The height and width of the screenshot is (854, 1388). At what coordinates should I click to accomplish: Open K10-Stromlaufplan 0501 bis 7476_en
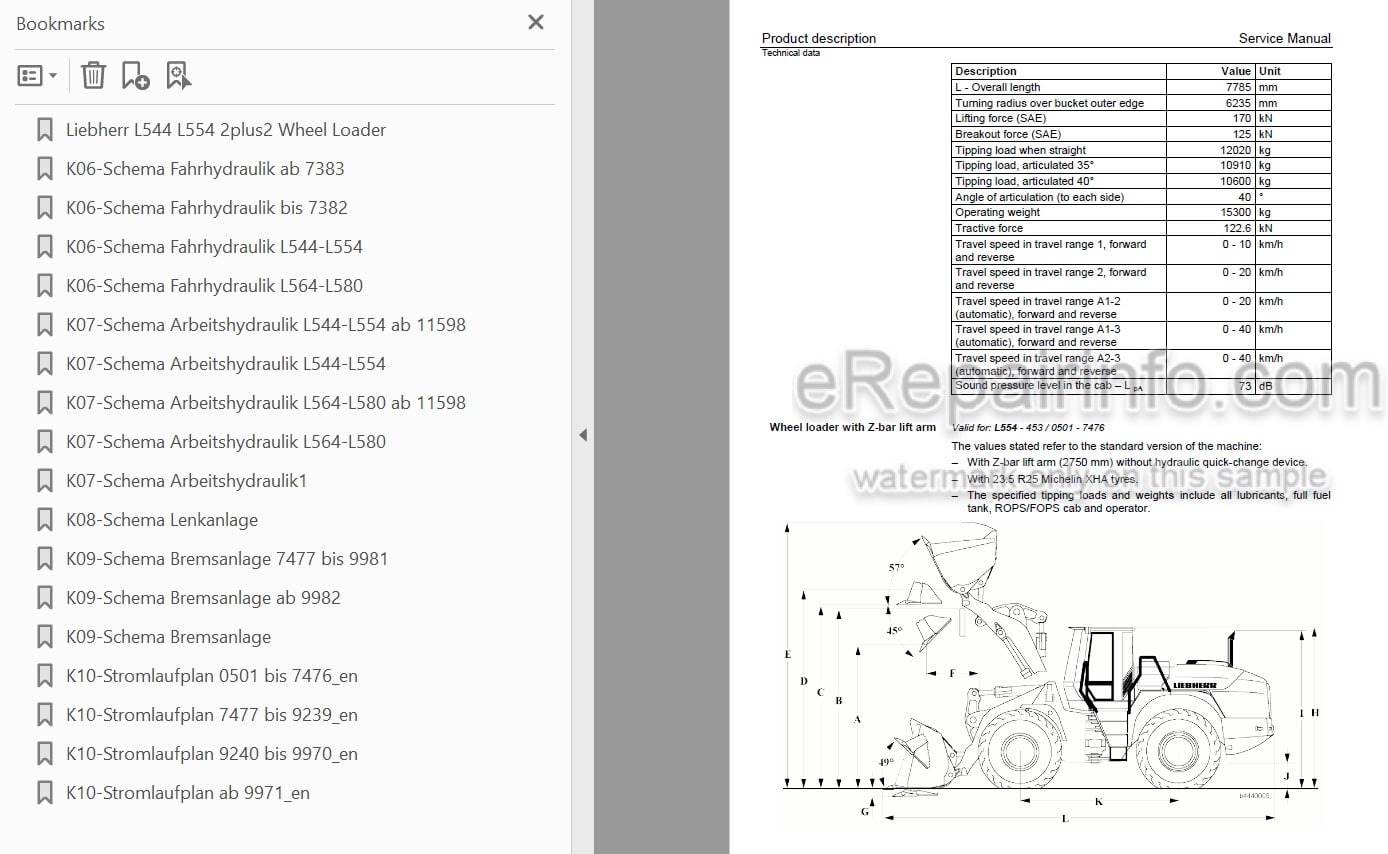[x=212, y=676]
